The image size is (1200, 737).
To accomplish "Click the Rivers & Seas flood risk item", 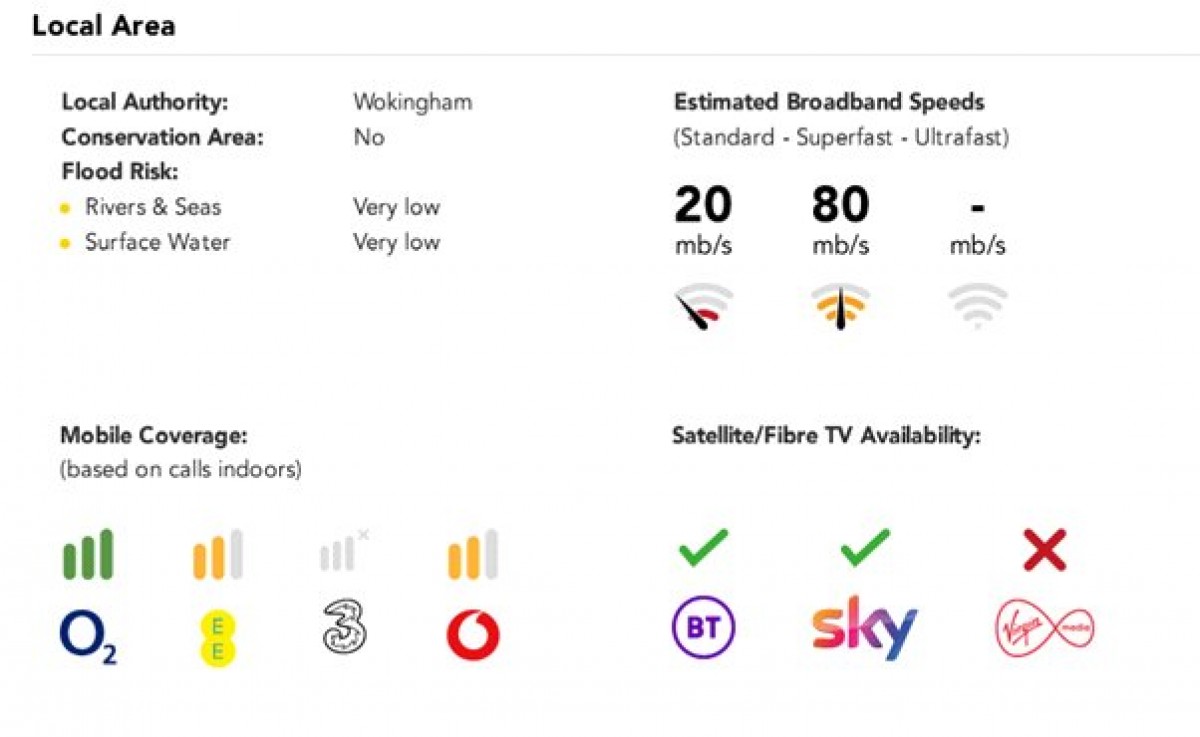I will [x=153, y=207].
